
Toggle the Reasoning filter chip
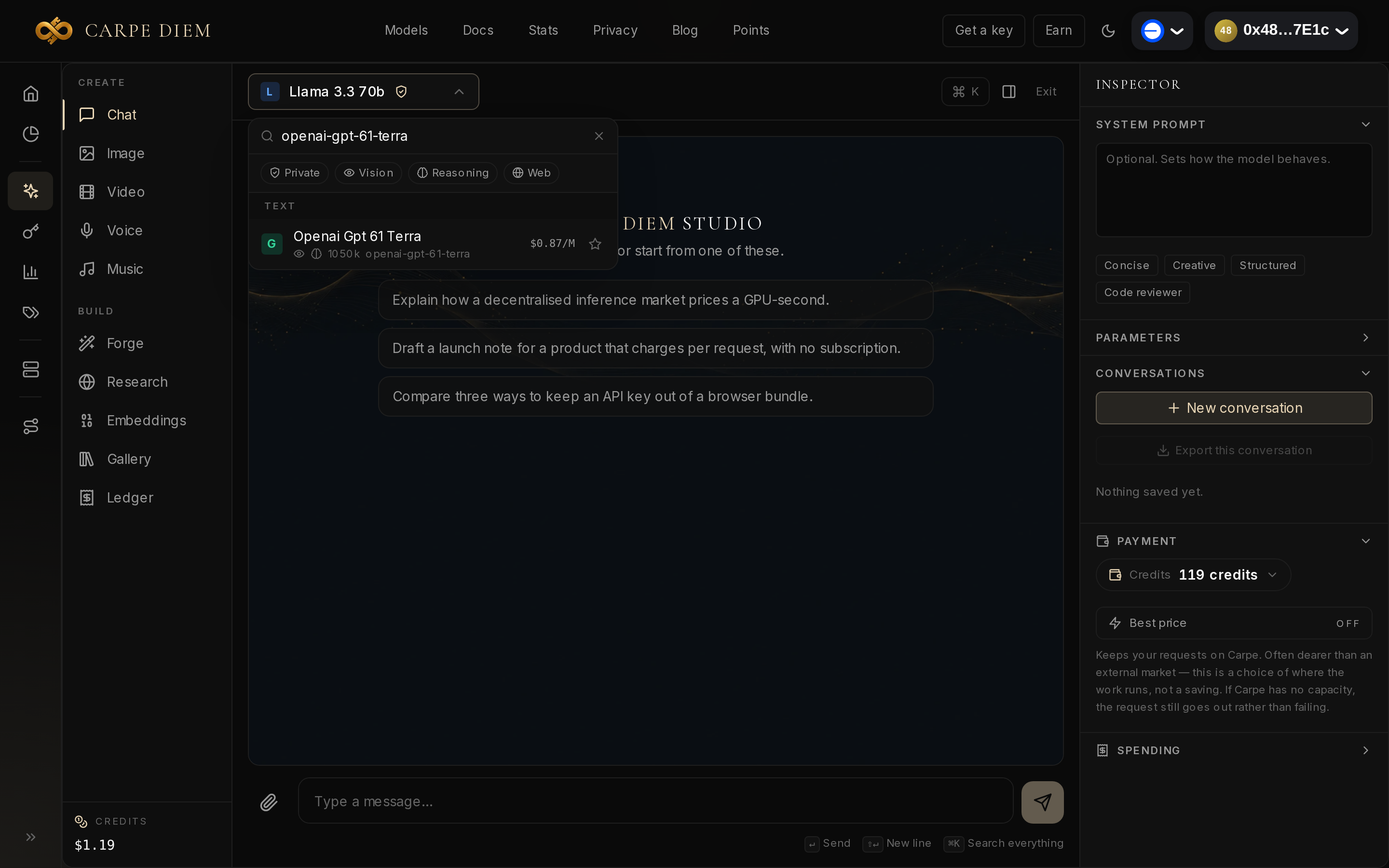[x=452, y=173]
